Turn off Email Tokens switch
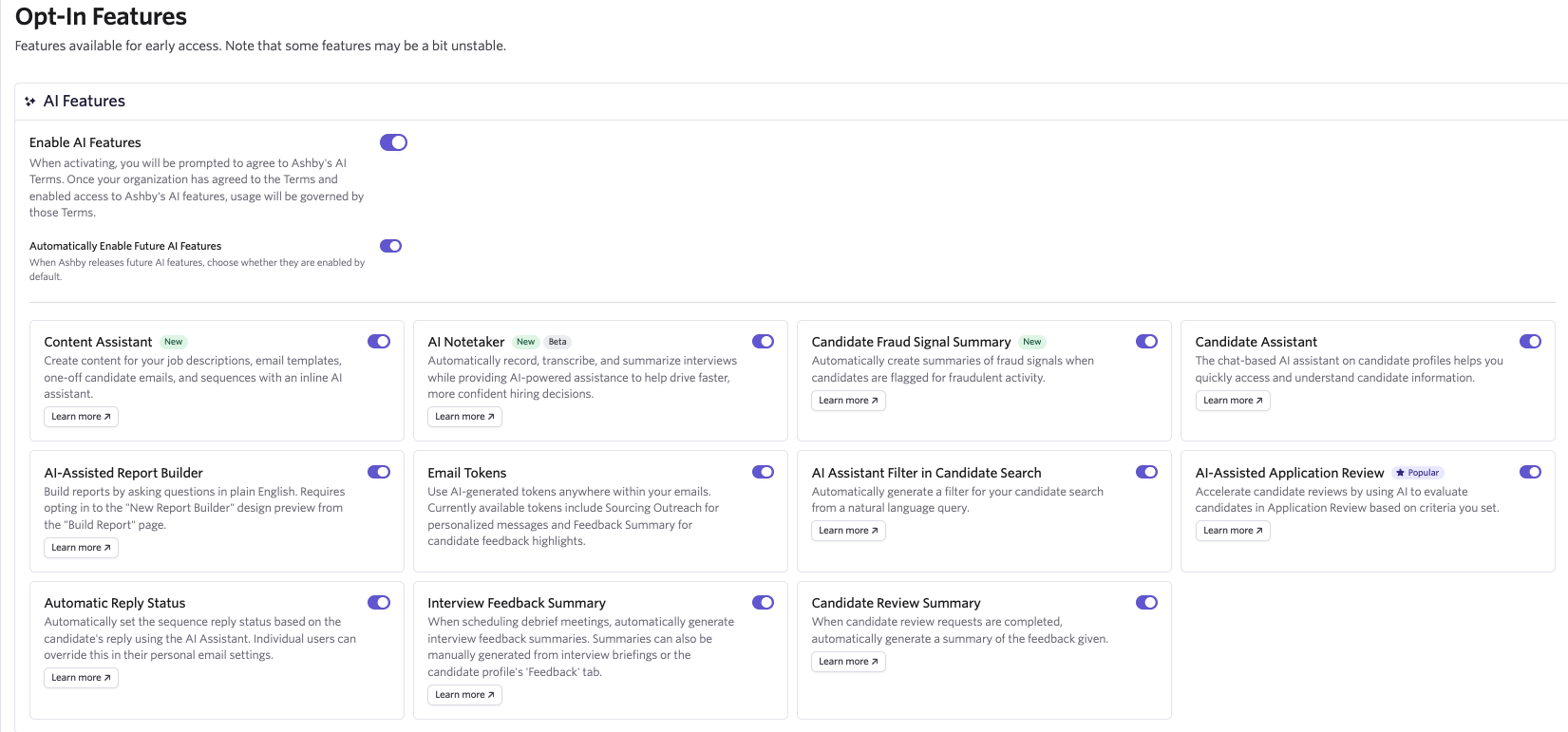Screen dimensions: 1568x732 point(763,472)
